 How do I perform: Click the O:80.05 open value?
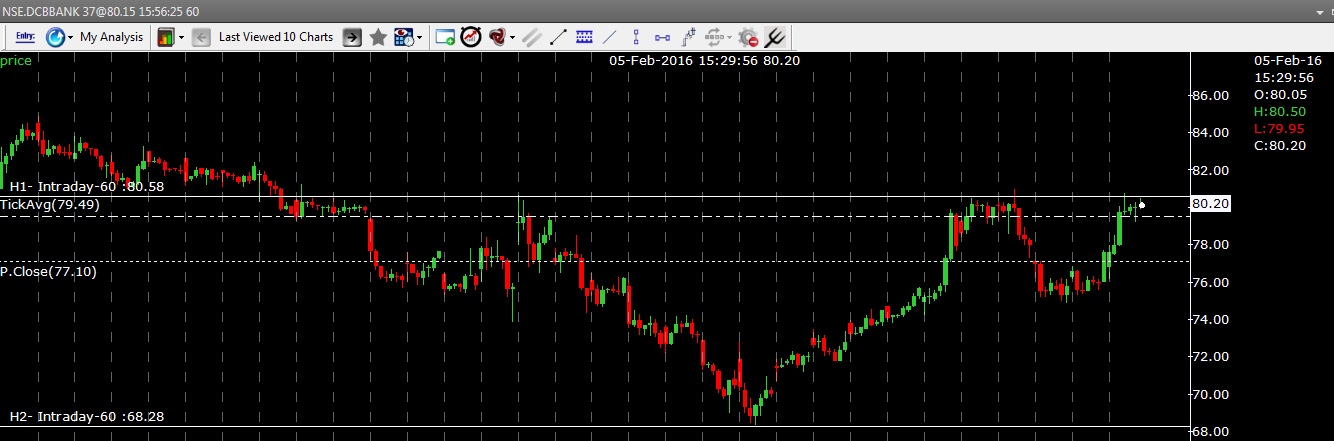click(x=1281, y=94)
